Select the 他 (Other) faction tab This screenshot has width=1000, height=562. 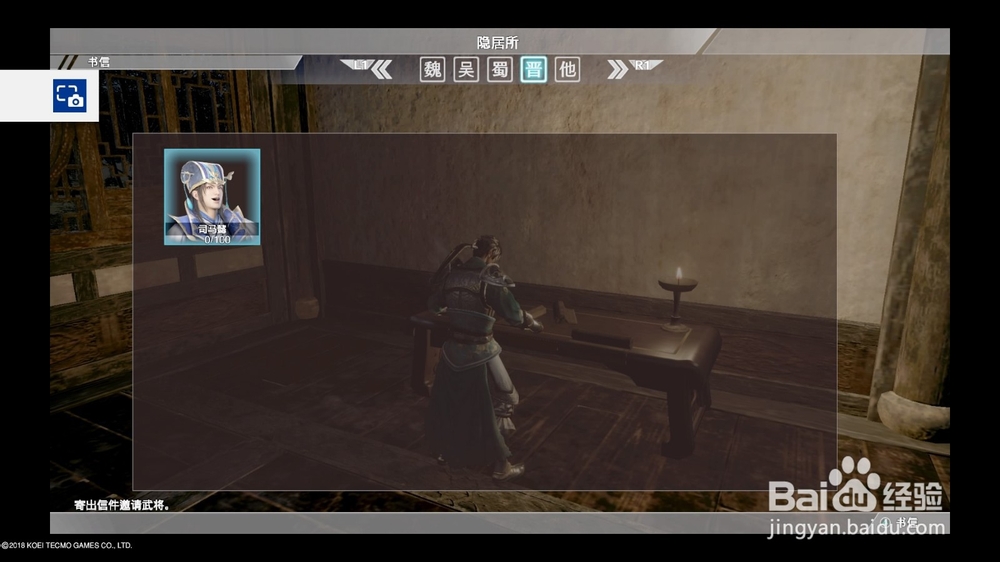[x=568, y=69]
